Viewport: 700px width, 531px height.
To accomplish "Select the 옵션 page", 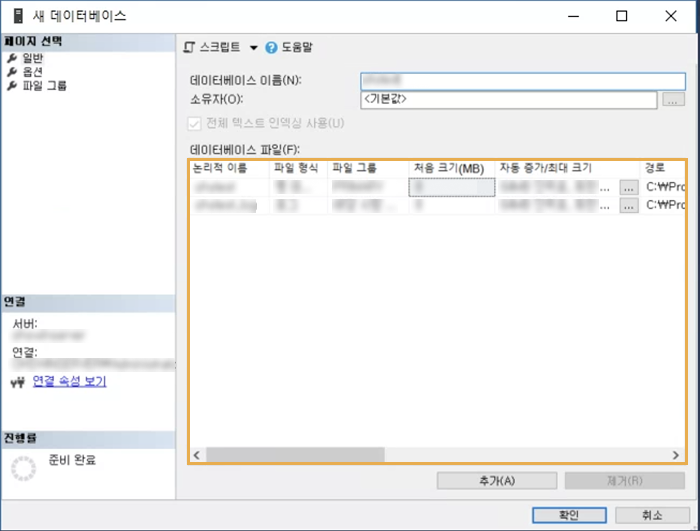I will [32, 72].
